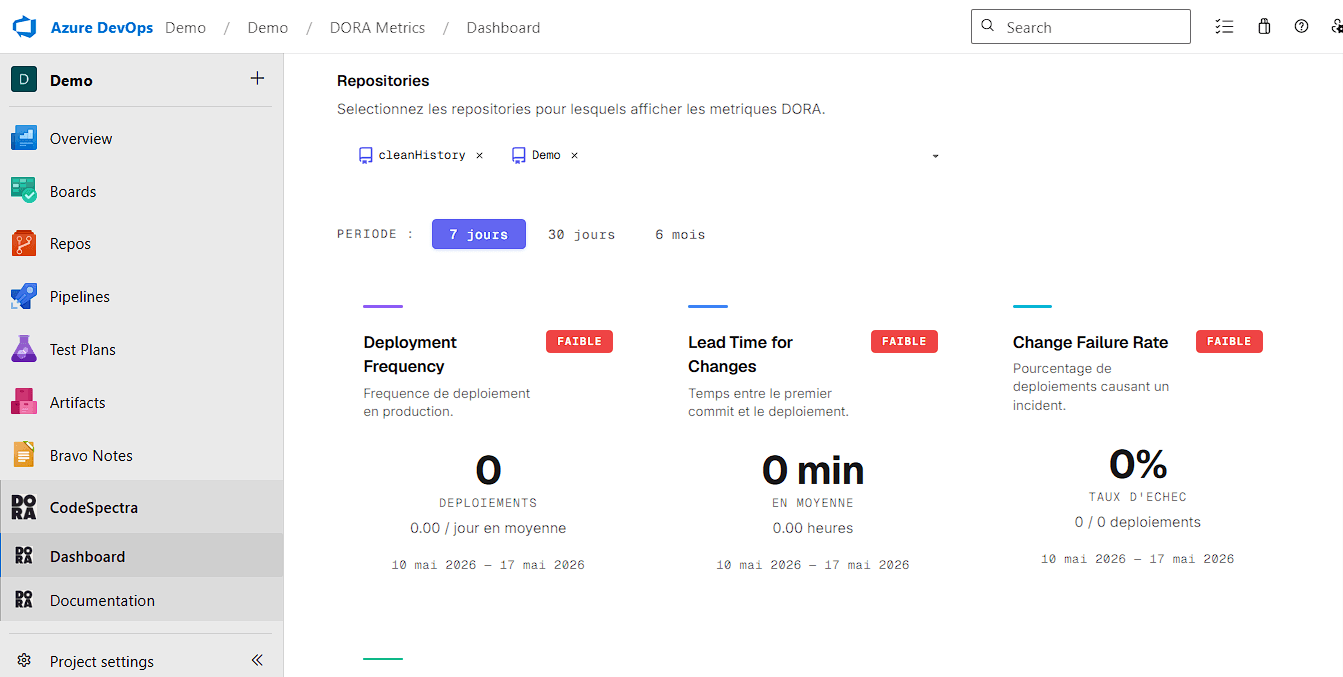Click '0 / 0 deploiements' text
Viewport: 1343px width, 677px height.
pos(1138,522)
